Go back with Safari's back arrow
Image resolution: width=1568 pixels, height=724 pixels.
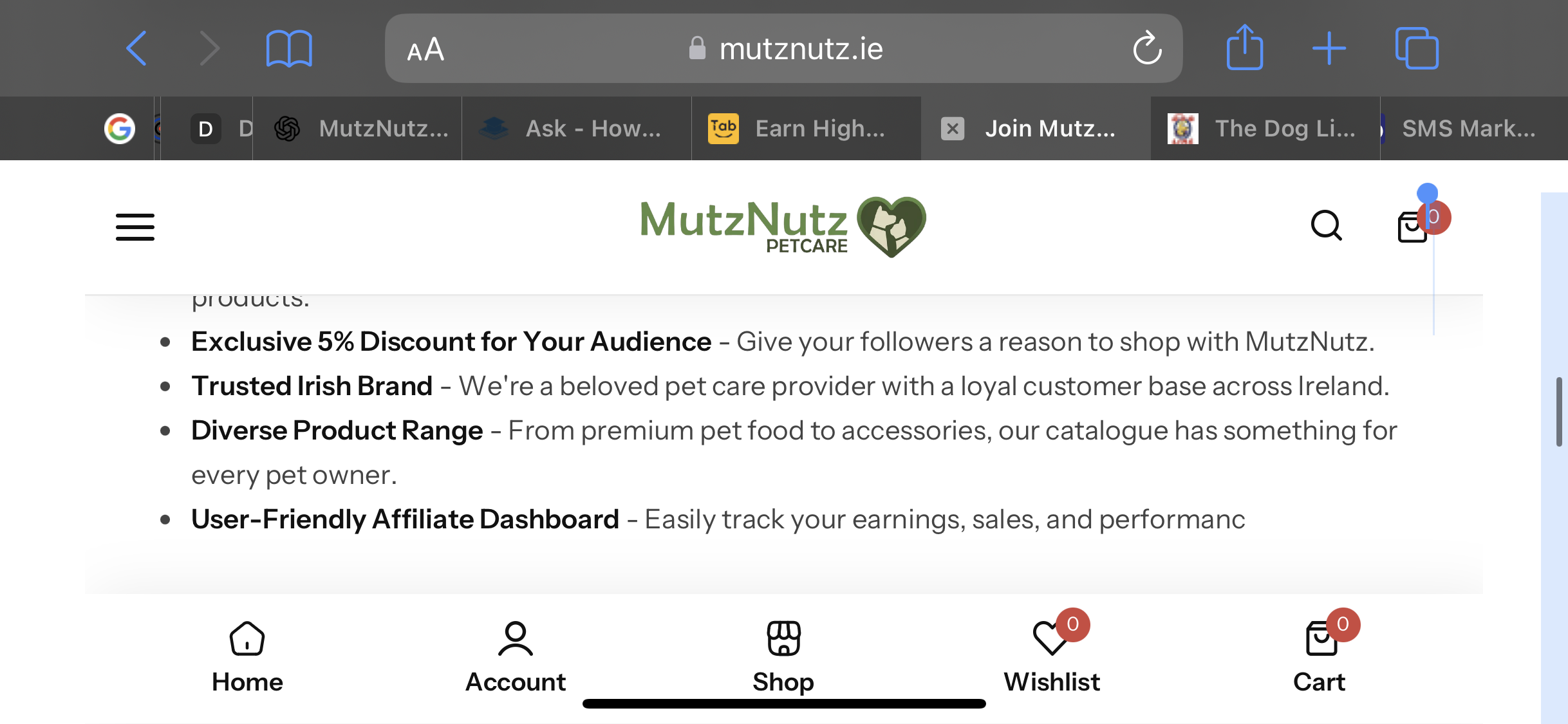coord(136,48)
